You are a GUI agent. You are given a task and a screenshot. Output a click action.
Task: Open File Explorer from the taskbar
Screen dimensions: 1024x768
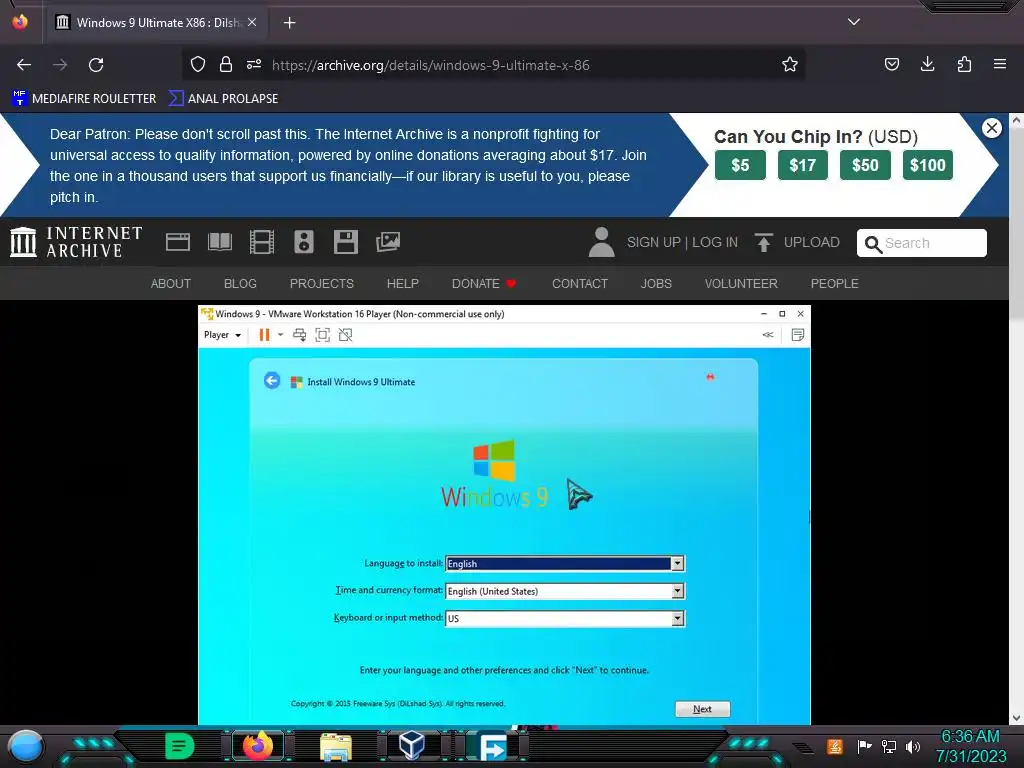click(336, 746)
